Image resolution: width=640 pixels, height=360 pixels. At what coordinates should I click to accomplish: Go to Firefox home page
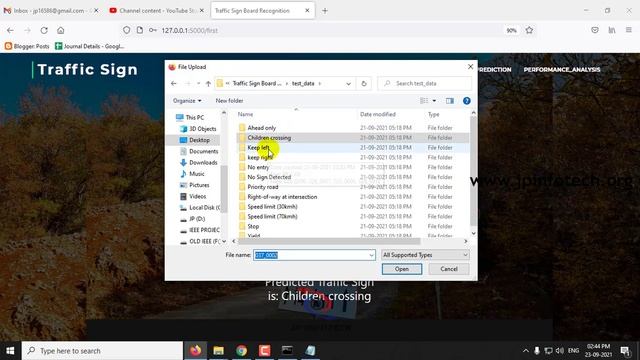coord(60,30)
